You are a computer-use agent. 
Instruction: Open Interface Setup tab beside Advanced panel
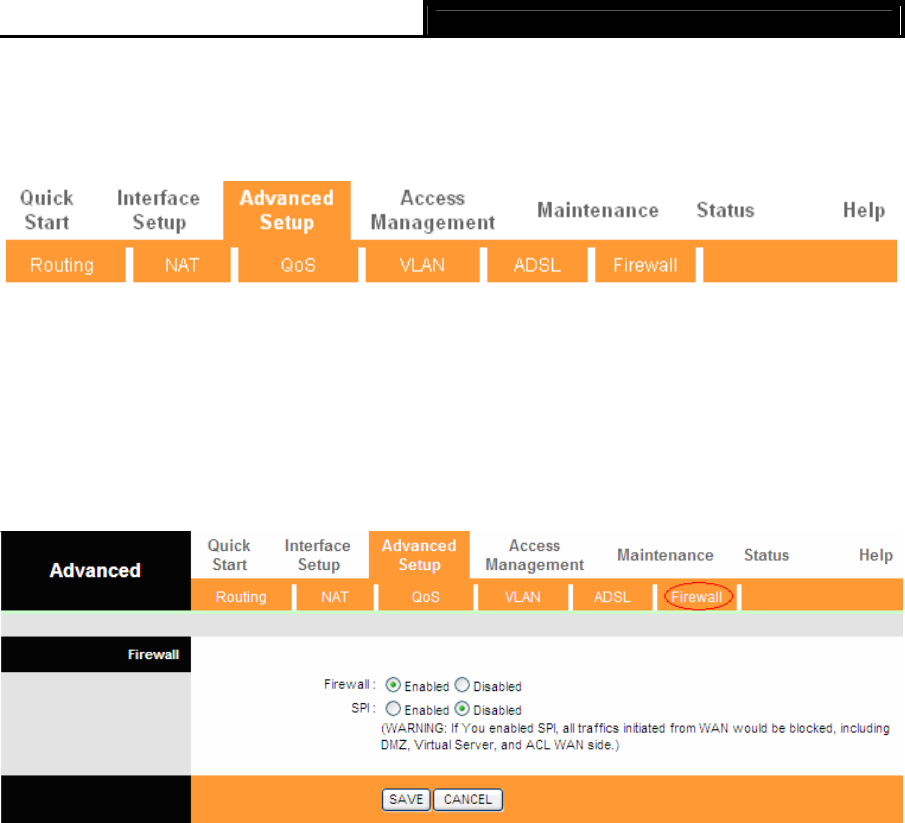[x=317, y=555]
